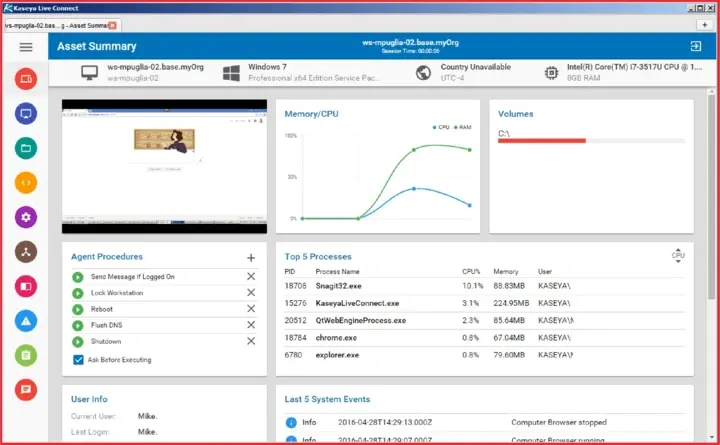
Task: Close the Asset Summary tab
Action: point(112,26)
